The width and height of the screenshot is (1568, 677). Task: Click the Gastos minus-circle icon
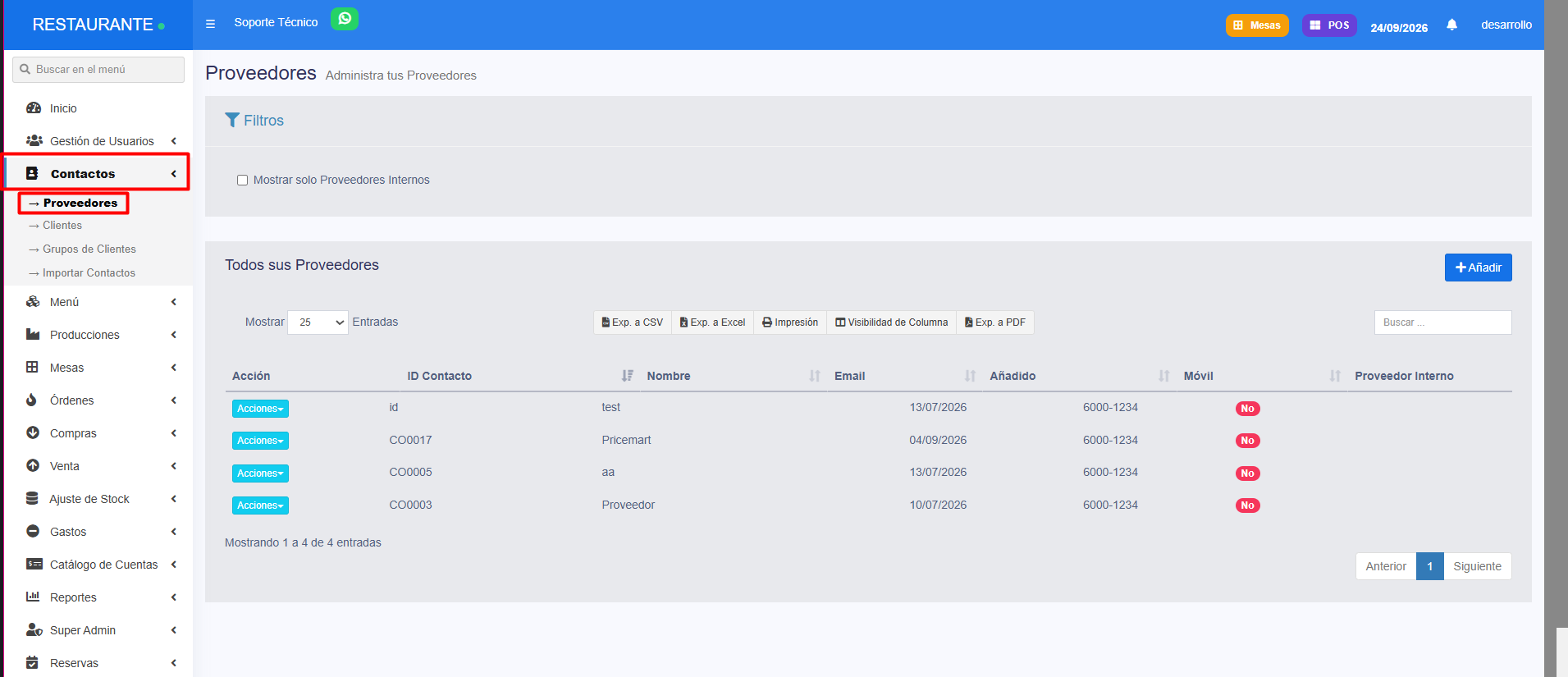pos(33,531)
